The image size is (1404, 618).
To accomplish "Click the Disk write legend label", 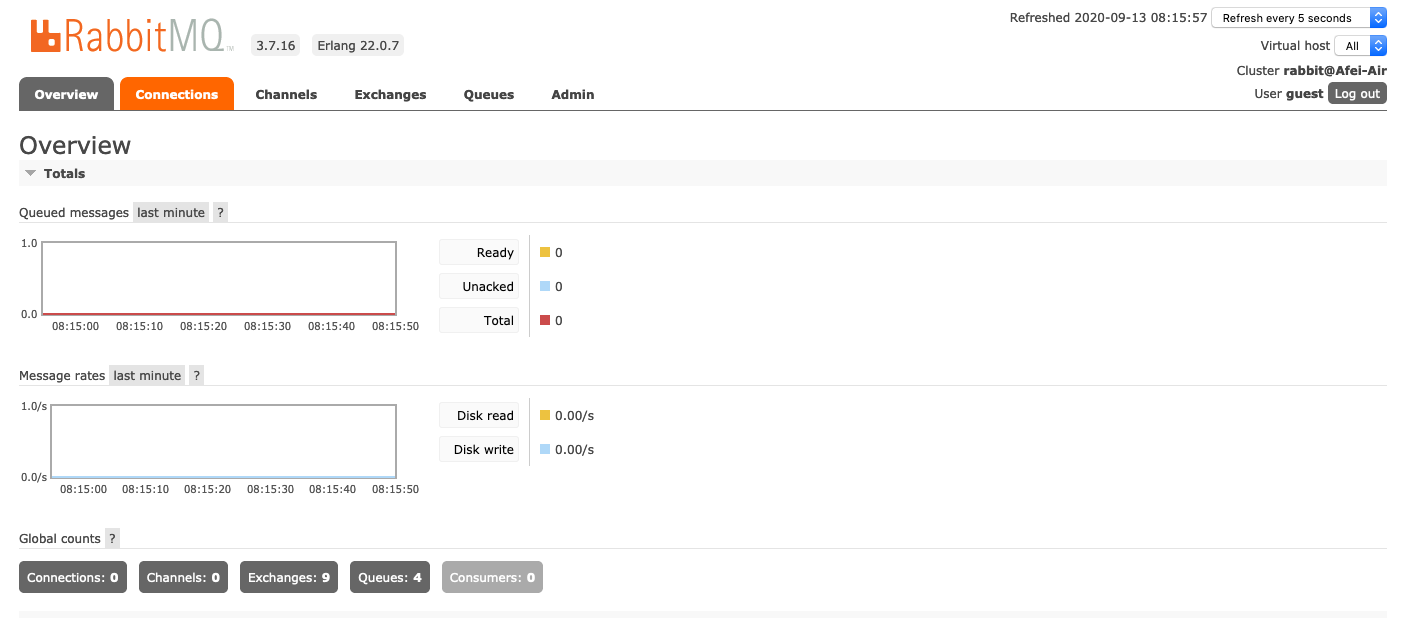I will (479, 450).
